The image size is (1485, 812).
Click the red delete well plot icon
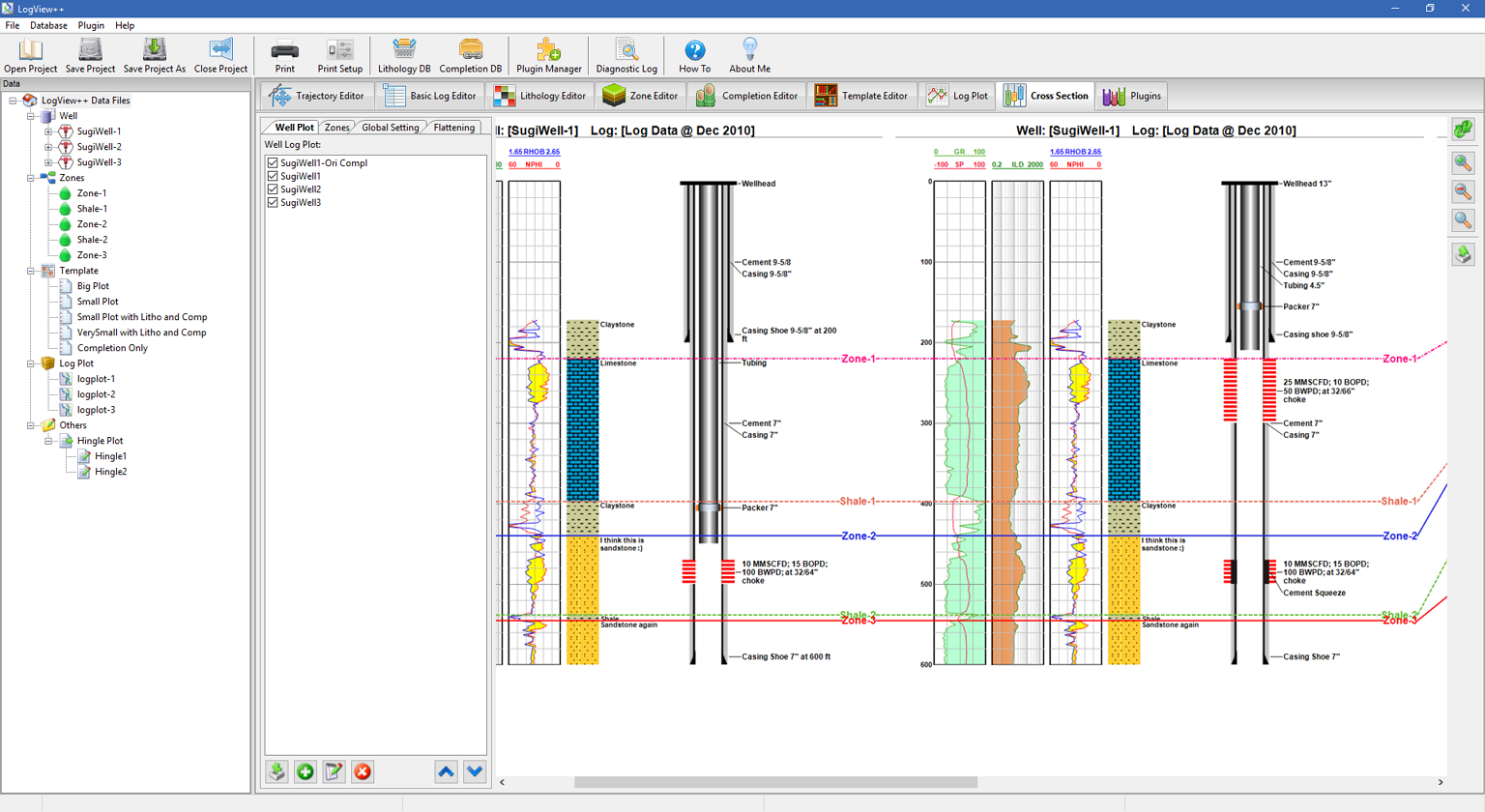tap(363, 771)
